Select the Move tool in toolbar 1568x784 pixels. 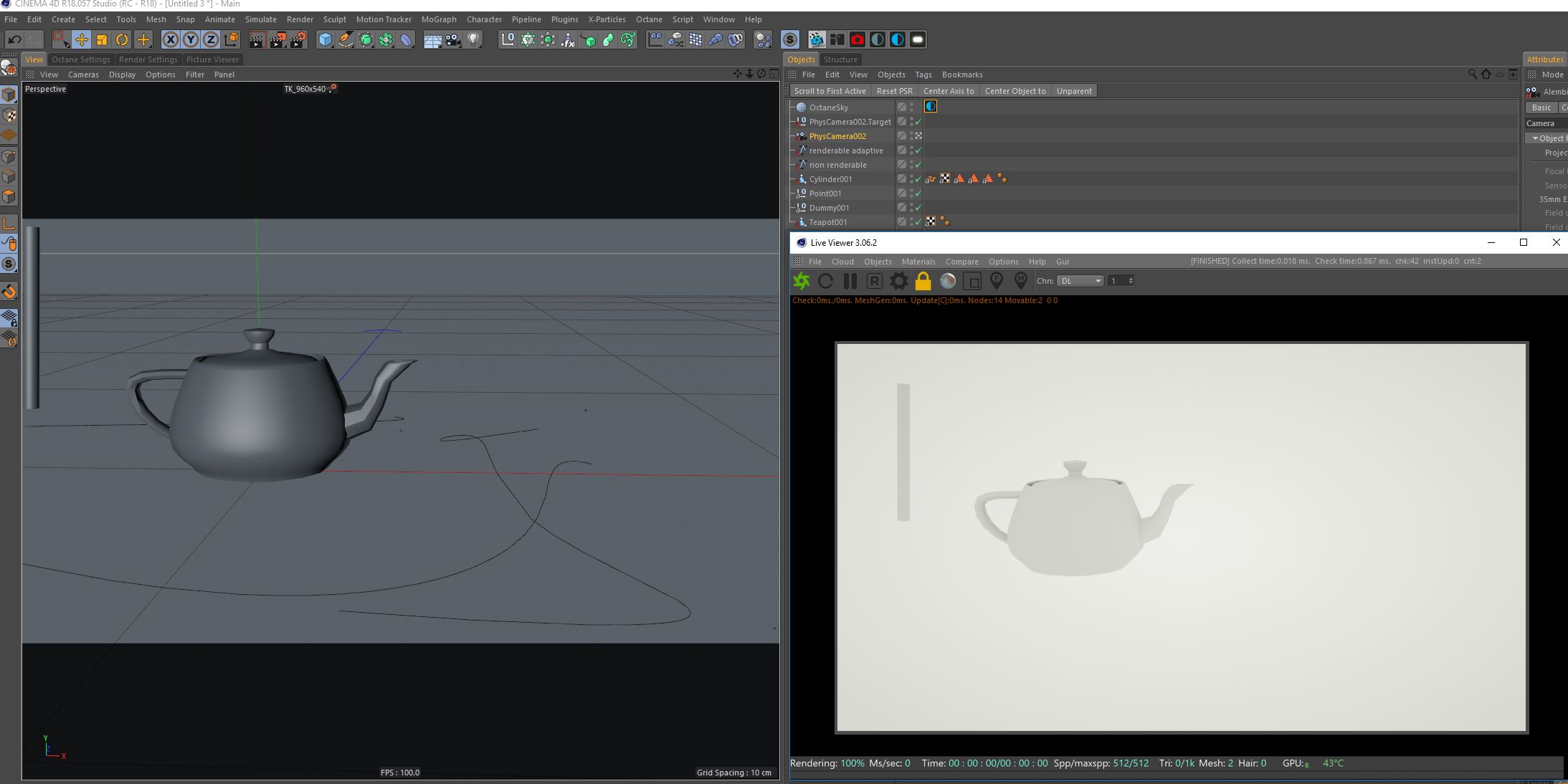pyautogui.click(x=81, y=40)
